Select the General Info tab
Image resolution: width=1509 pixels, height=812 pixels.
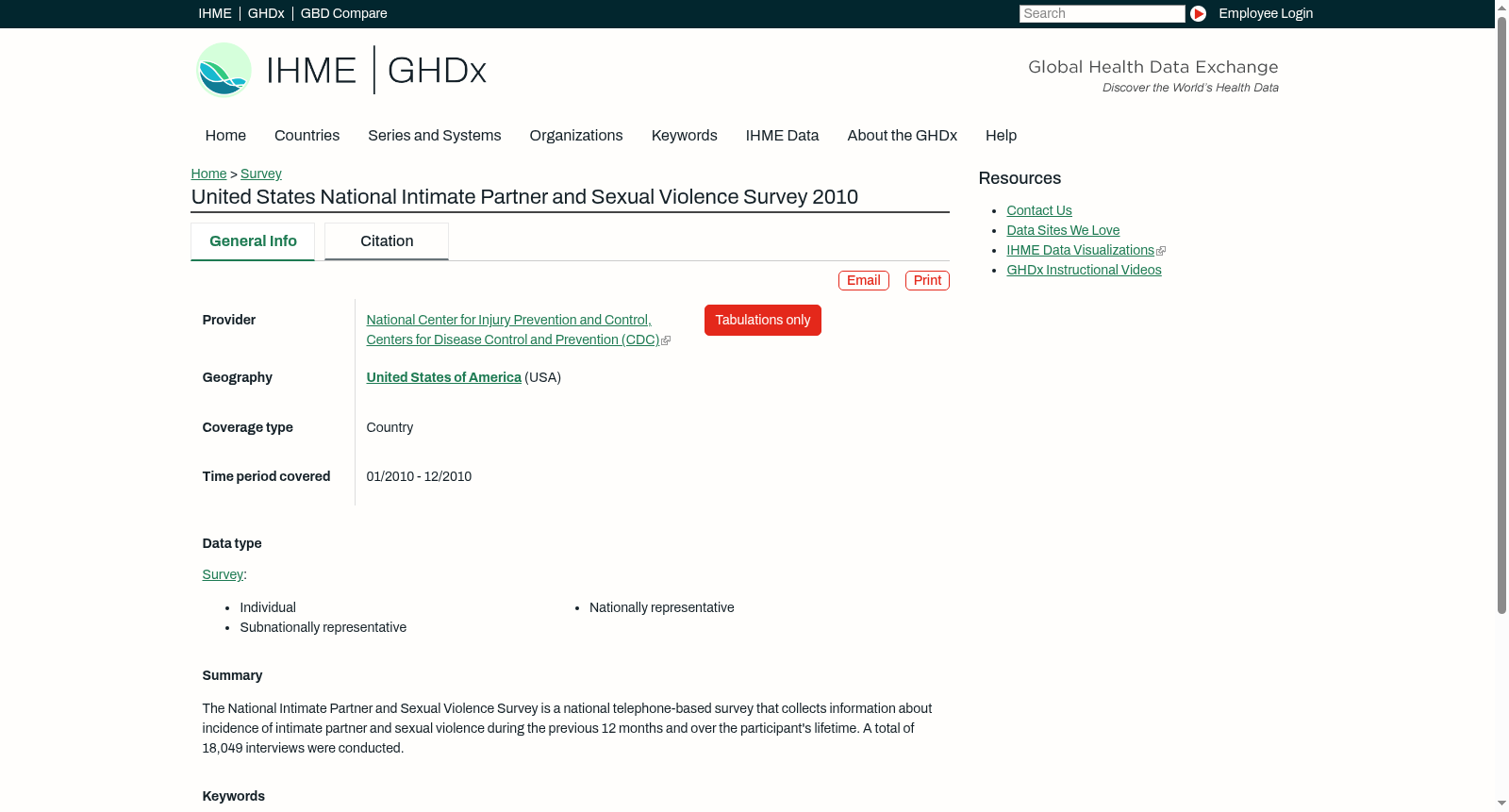(253, 241)
